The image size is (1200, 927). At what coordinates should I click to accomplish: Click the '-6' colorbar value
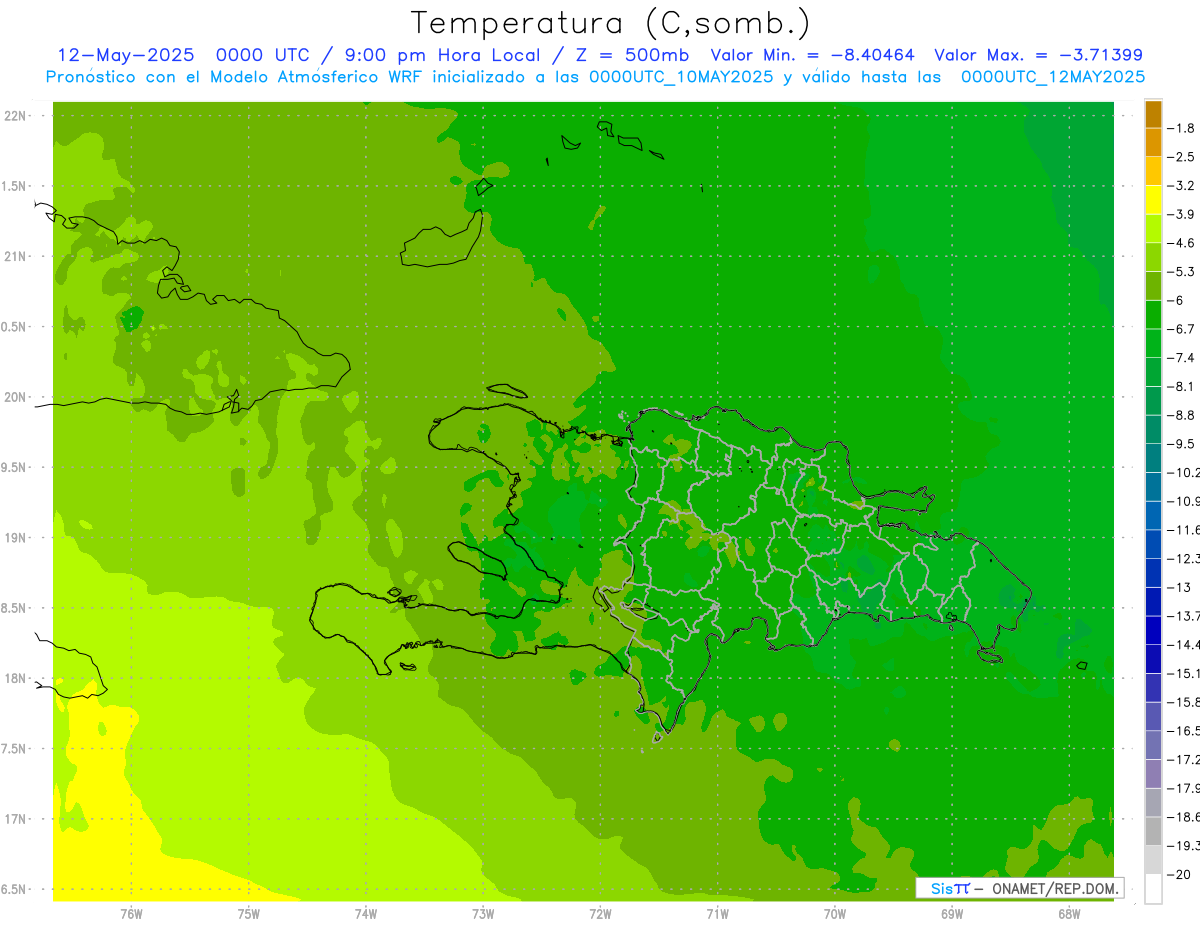tap(1178, 300)
